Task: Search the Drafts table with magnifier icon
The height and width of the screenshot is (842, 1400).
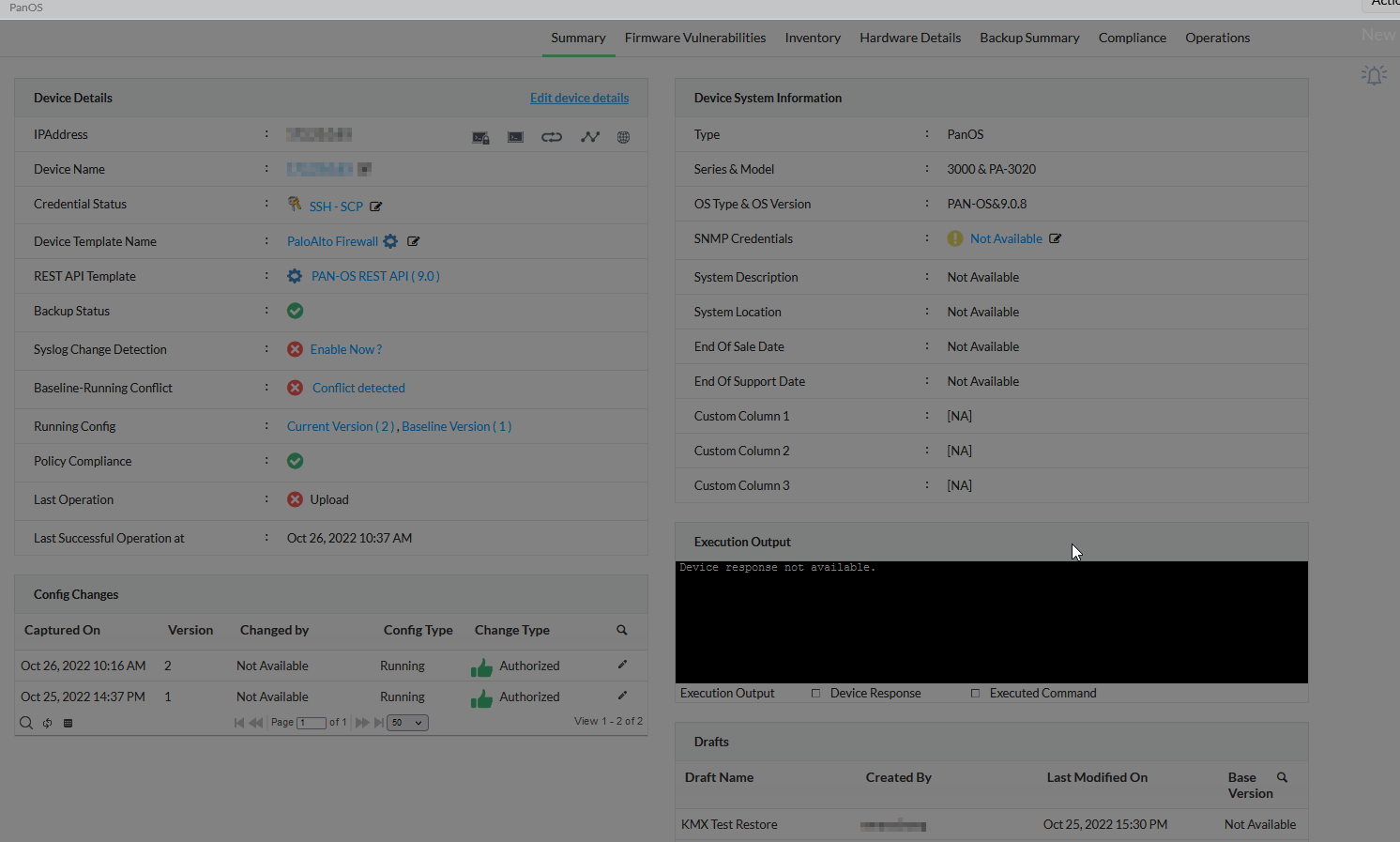Action: pyautogui.click(x=1283, y=777)
